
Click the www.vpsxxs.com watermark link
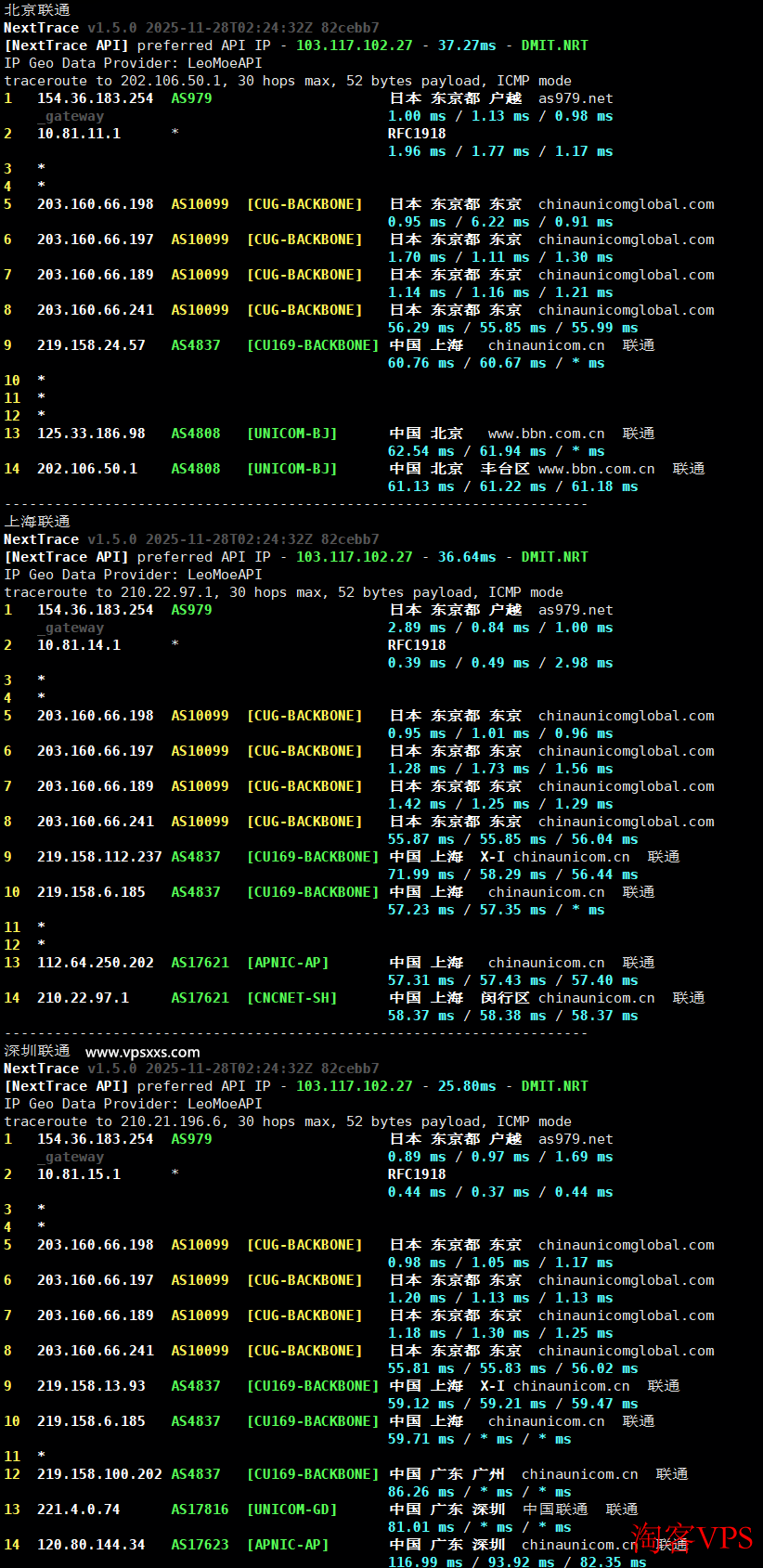click(x=142, y=1052)
